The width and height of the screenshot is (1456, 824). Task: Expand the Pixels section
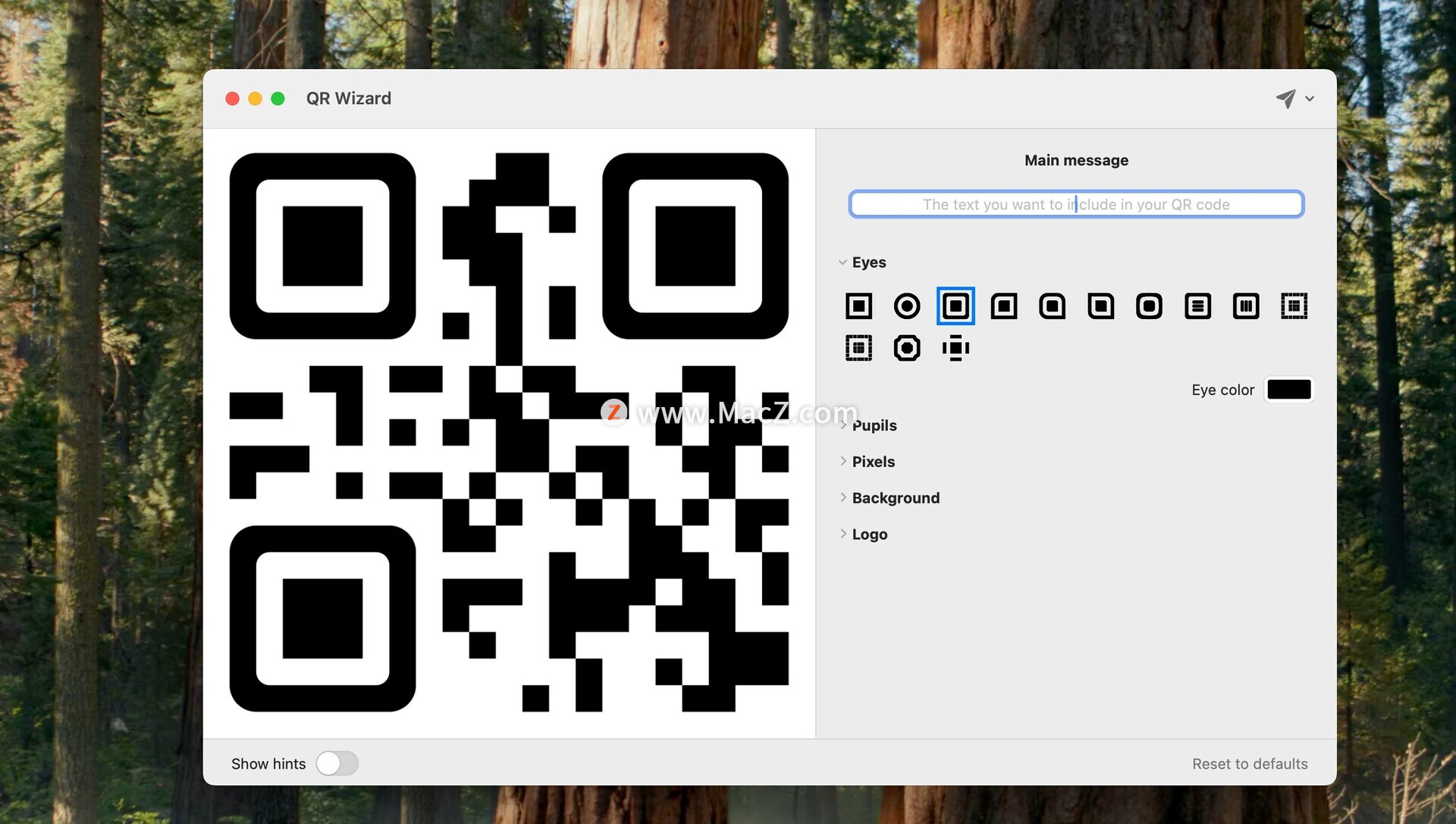[843, 461]
